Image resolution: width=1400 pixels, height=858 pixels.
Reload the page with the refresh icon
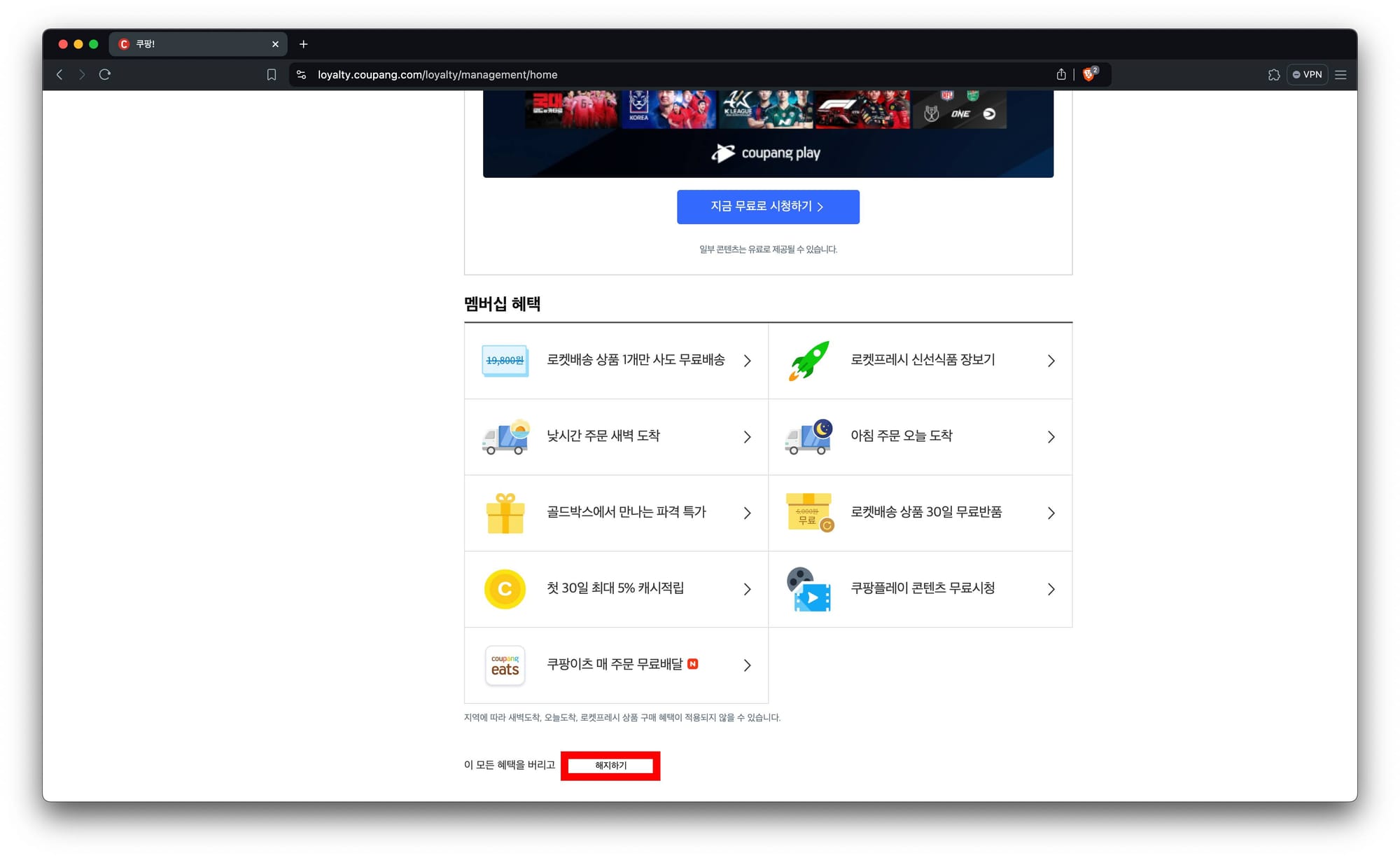coord(105,75)
